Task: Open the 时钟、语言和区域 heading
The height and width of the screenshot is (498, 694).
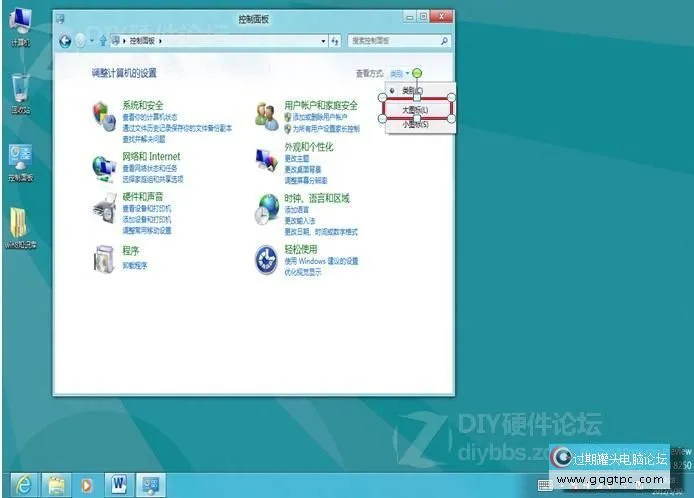Action: [x=317, y=198]
